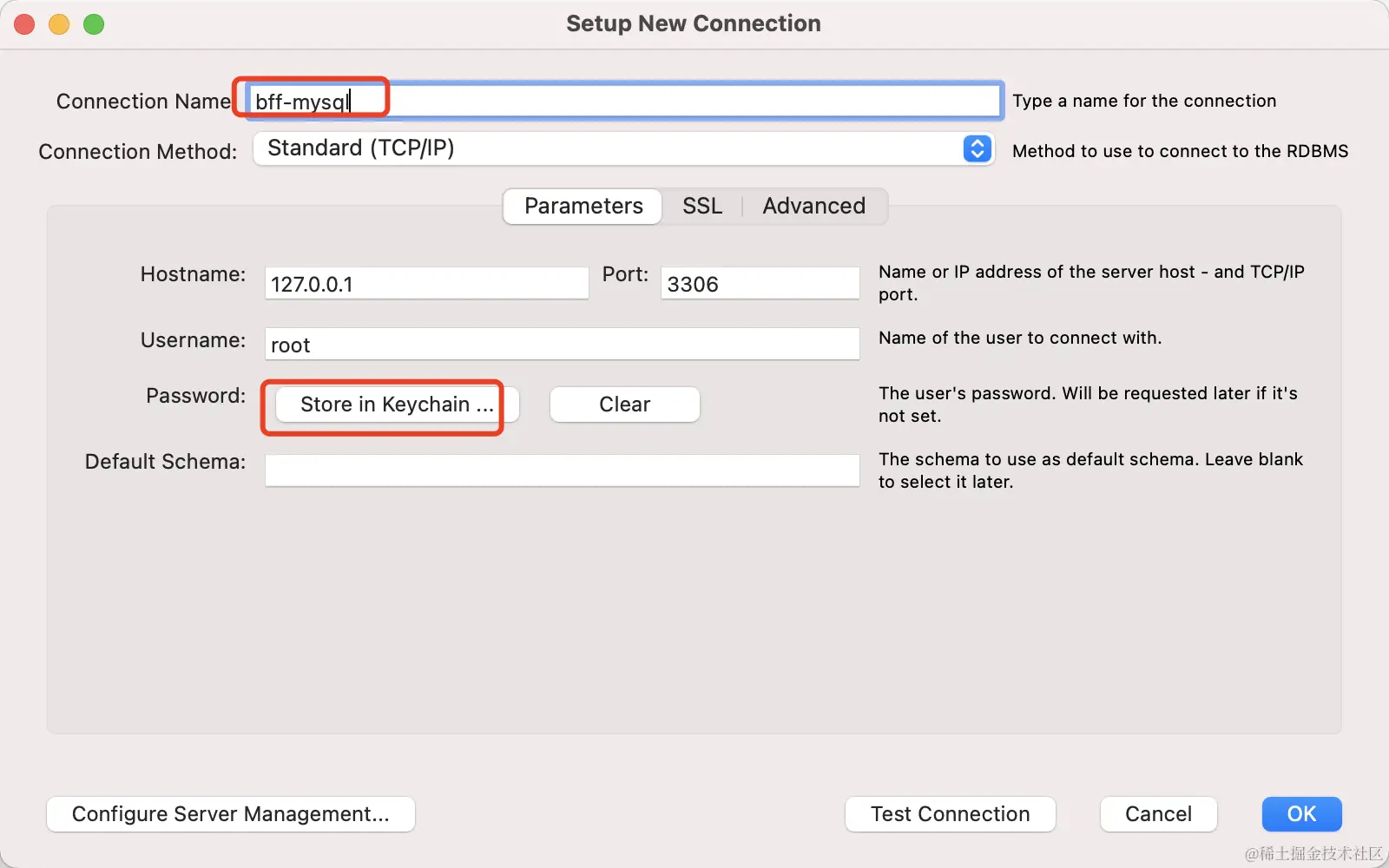Open the Standard (TCP/IP) method dropdown

(608, 148)
